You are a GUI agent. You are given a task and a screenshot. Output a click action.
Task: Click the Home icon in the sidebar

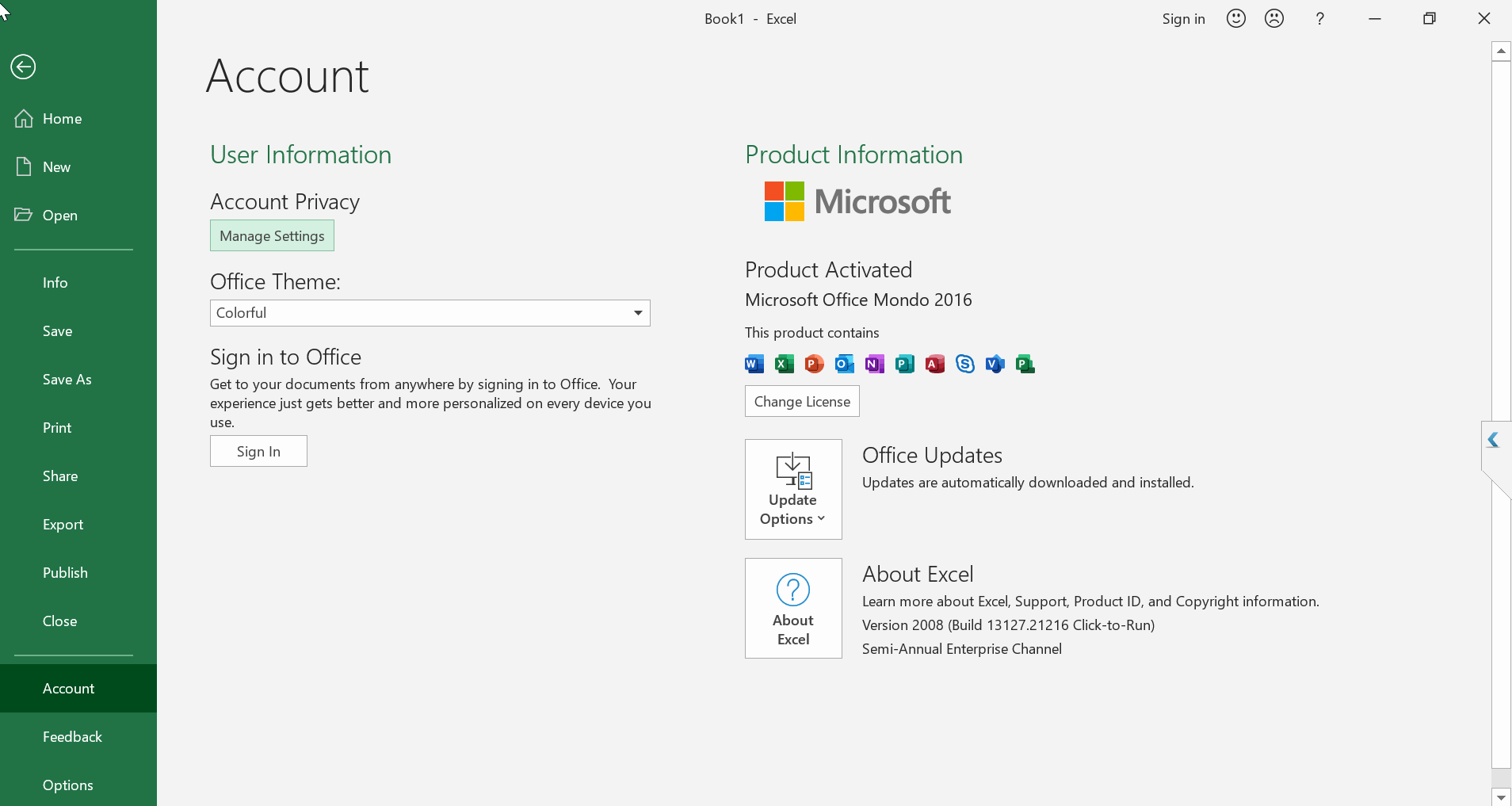point(24,118)
